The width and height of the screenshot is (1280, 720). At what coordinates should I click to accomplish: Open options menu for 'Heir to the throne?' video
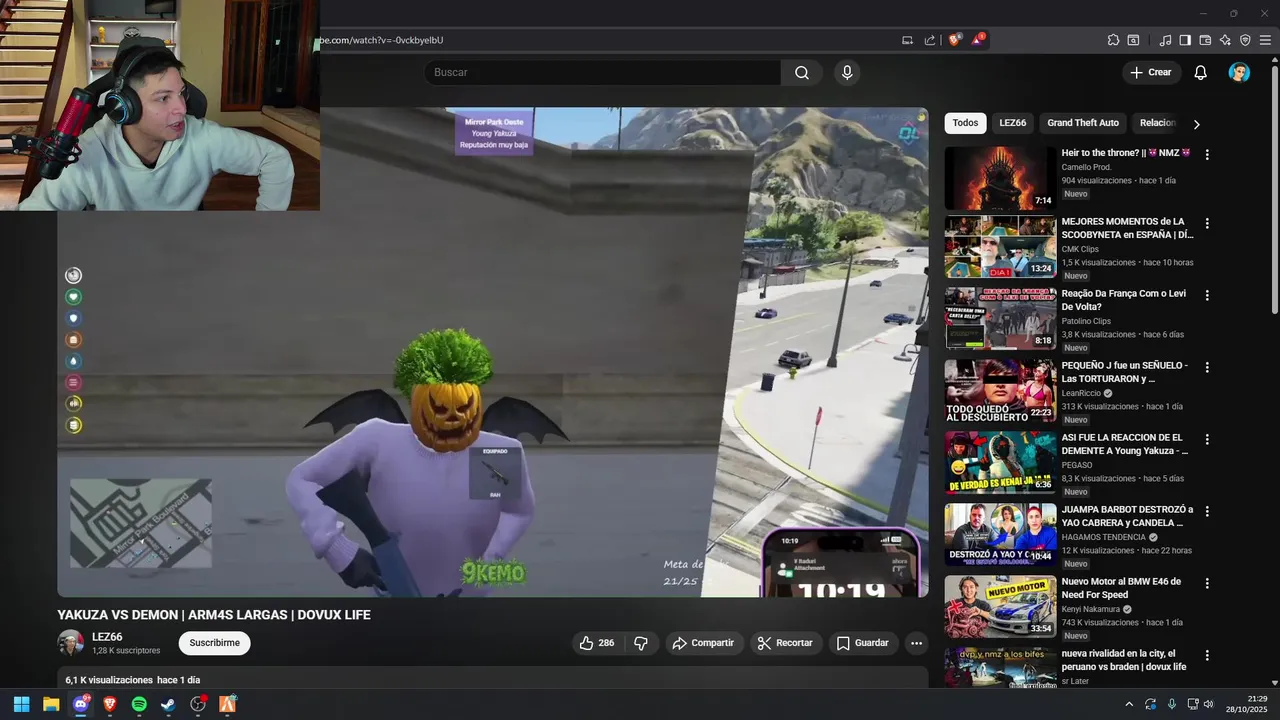(x=1207, y=155)
